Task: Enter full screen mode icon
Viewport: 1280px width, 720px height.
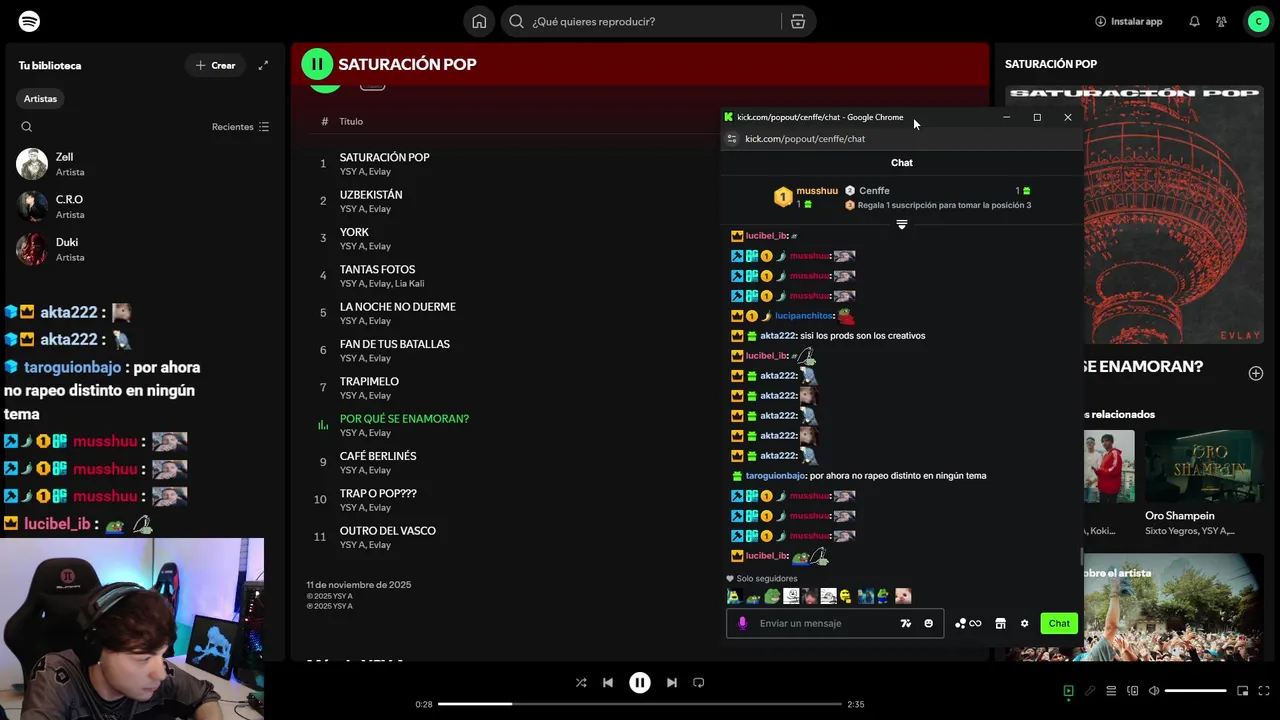Action: [x=1264, y=691]
